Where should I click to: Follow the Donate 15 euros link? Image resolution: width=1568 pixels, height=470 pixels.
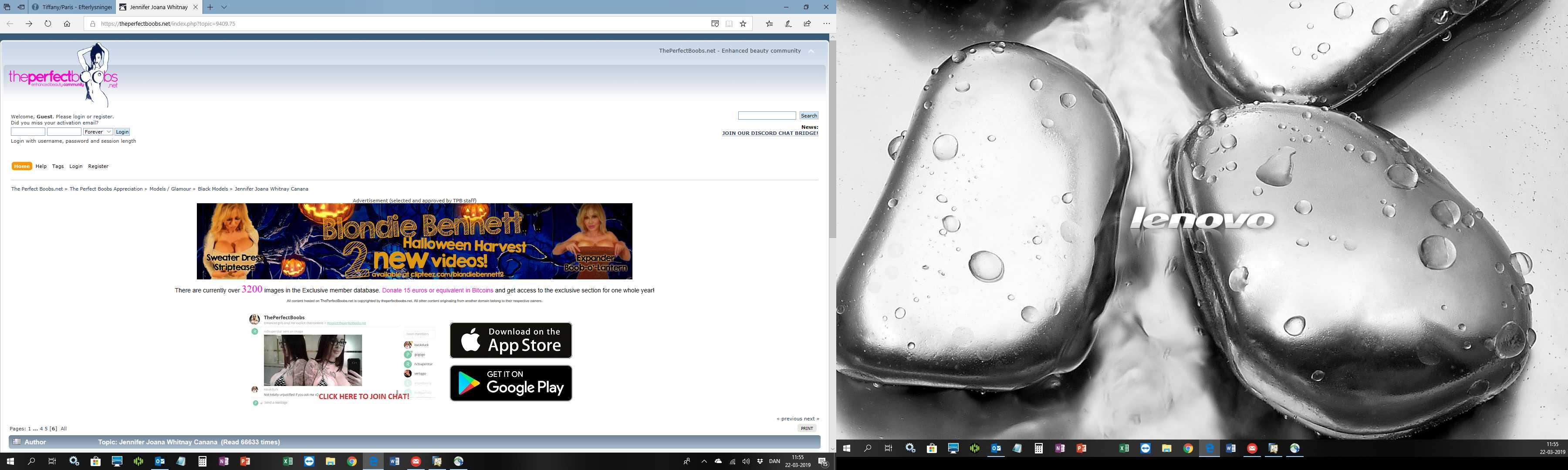click(x=438, y=291)
